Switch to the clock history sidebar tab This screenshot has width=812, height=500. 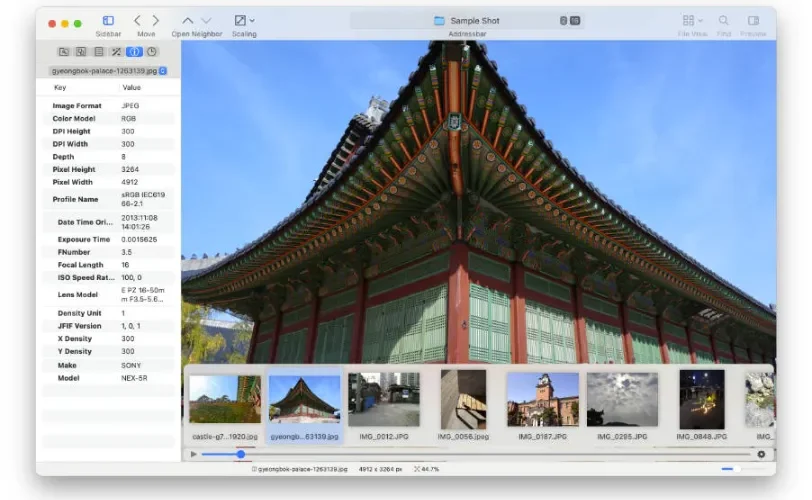point(152,52)
